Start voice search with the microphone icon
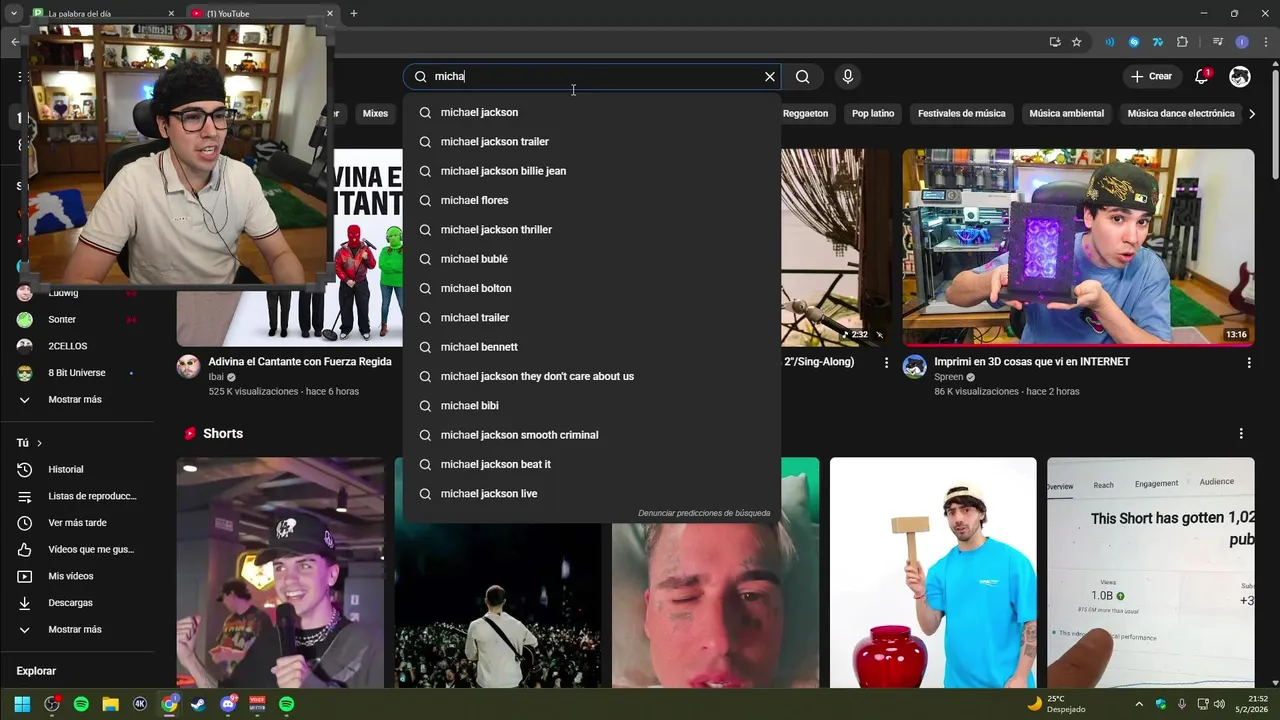Screen dimensions: 1280x720 [x=848, y=77]
